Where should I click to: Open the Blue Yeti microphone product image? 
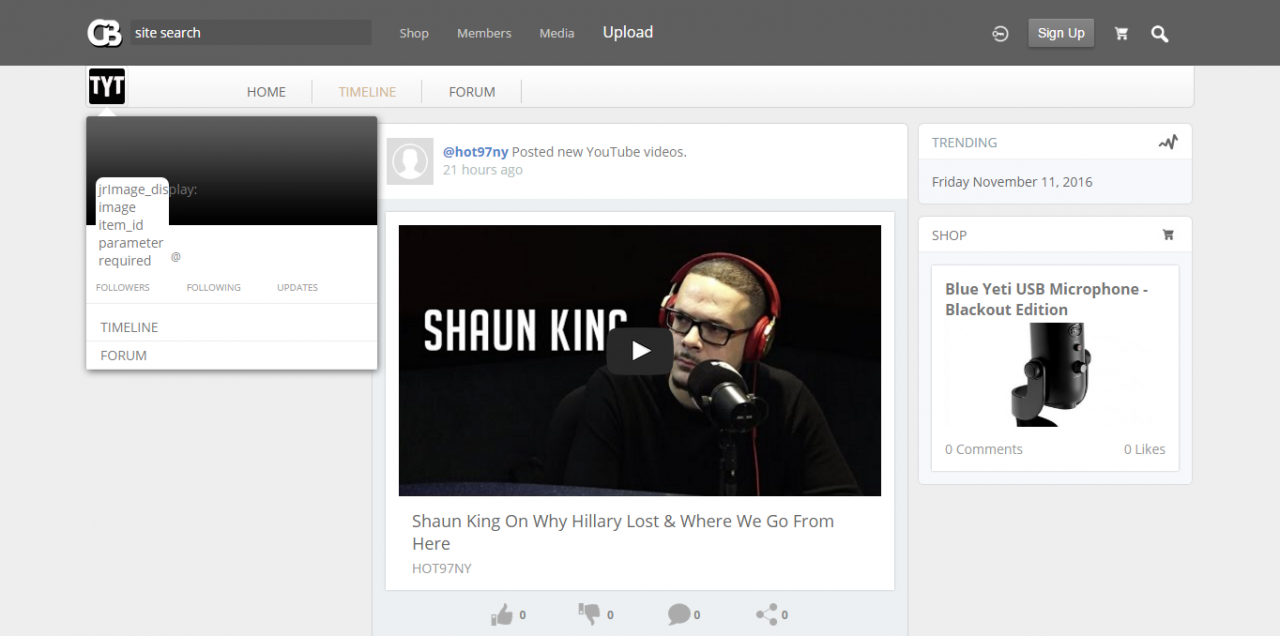tap(1055, 375)
